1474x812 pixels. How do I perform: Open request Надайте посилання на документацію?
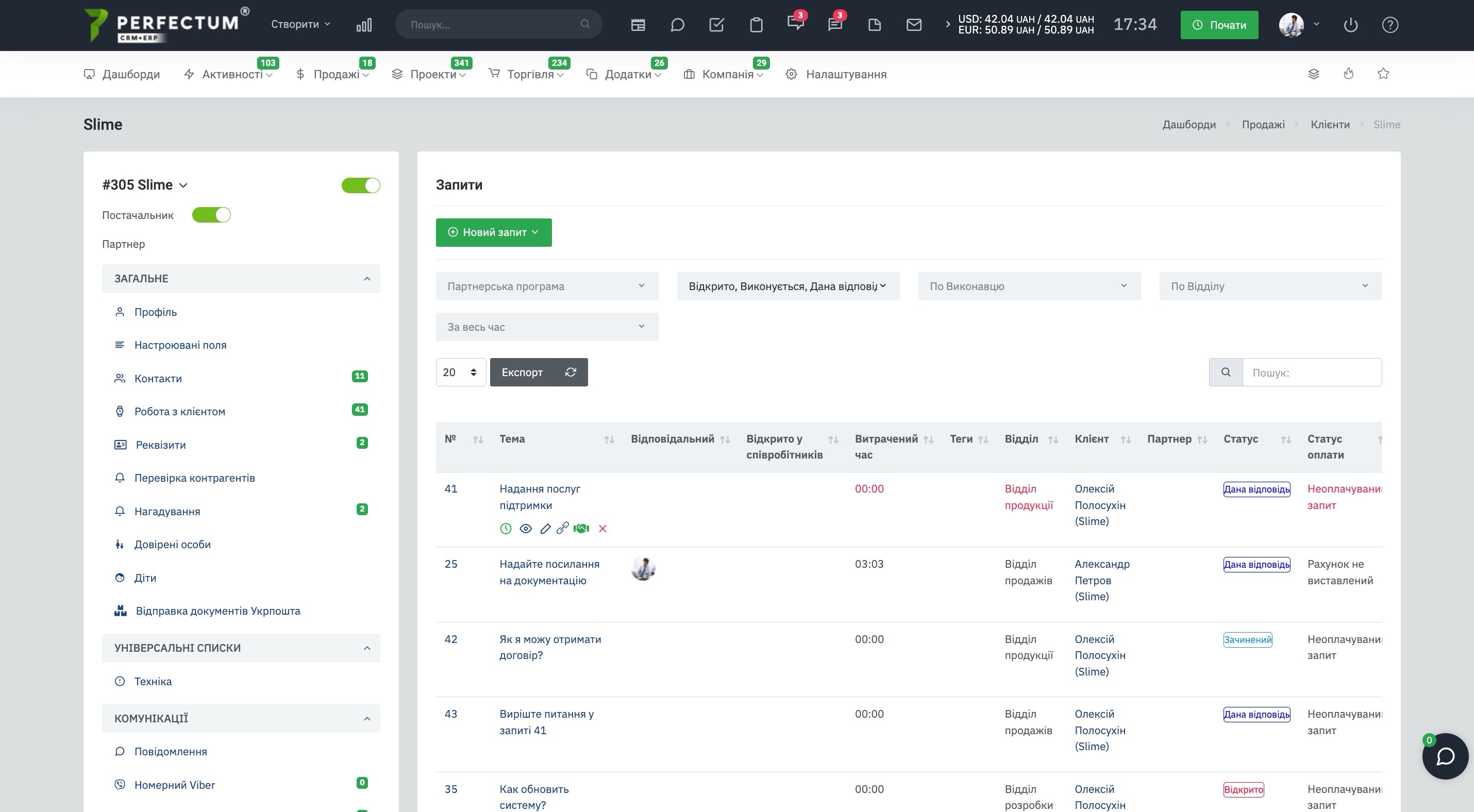[549, 572]
